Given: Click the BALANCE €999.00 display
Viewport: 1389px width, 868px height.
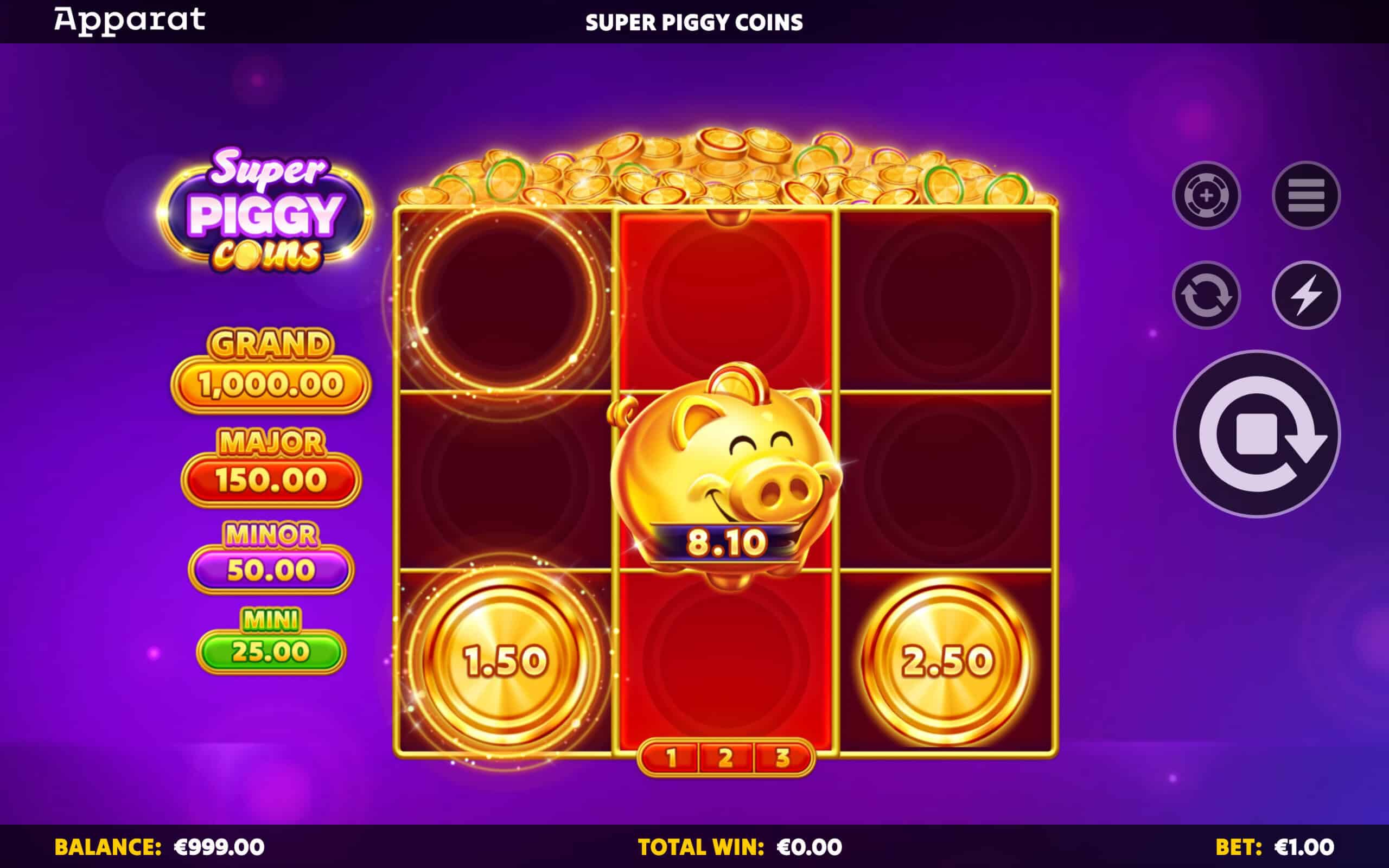Looking at the screenshot, I should [160, 847].
